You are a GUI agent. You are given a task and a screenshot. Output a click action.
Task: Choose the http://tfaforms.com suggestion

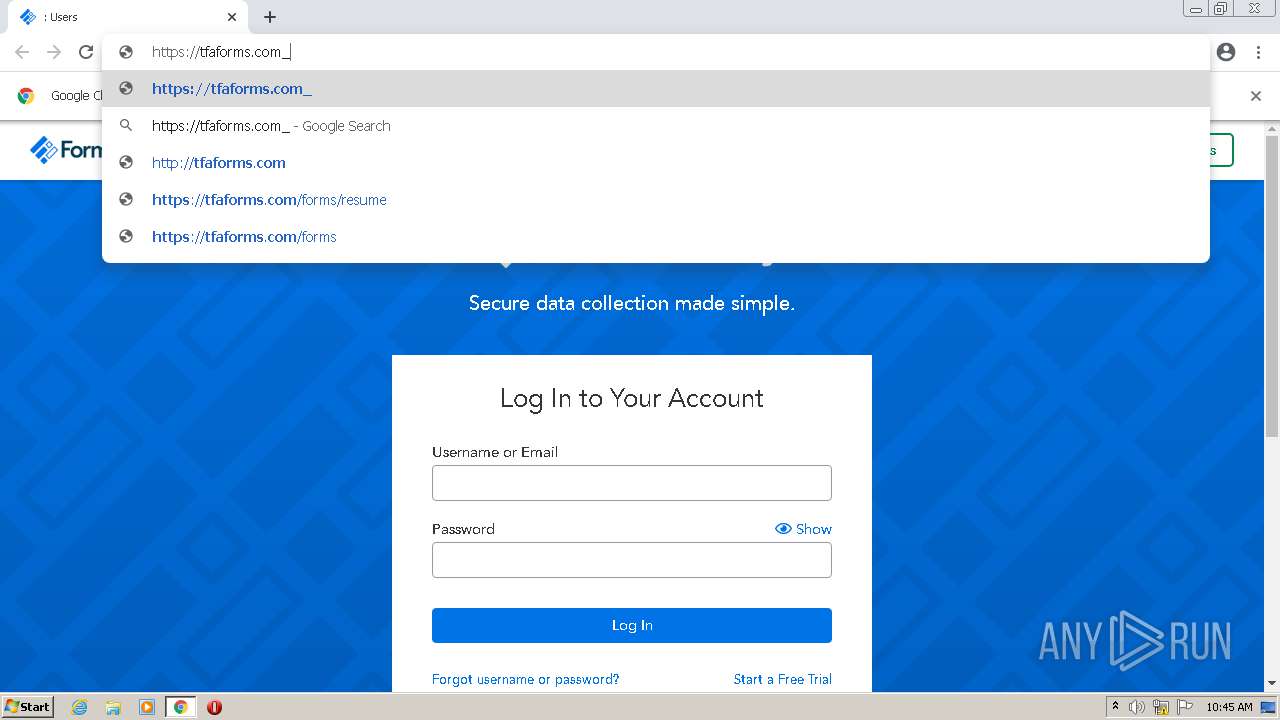coord(656,163)
